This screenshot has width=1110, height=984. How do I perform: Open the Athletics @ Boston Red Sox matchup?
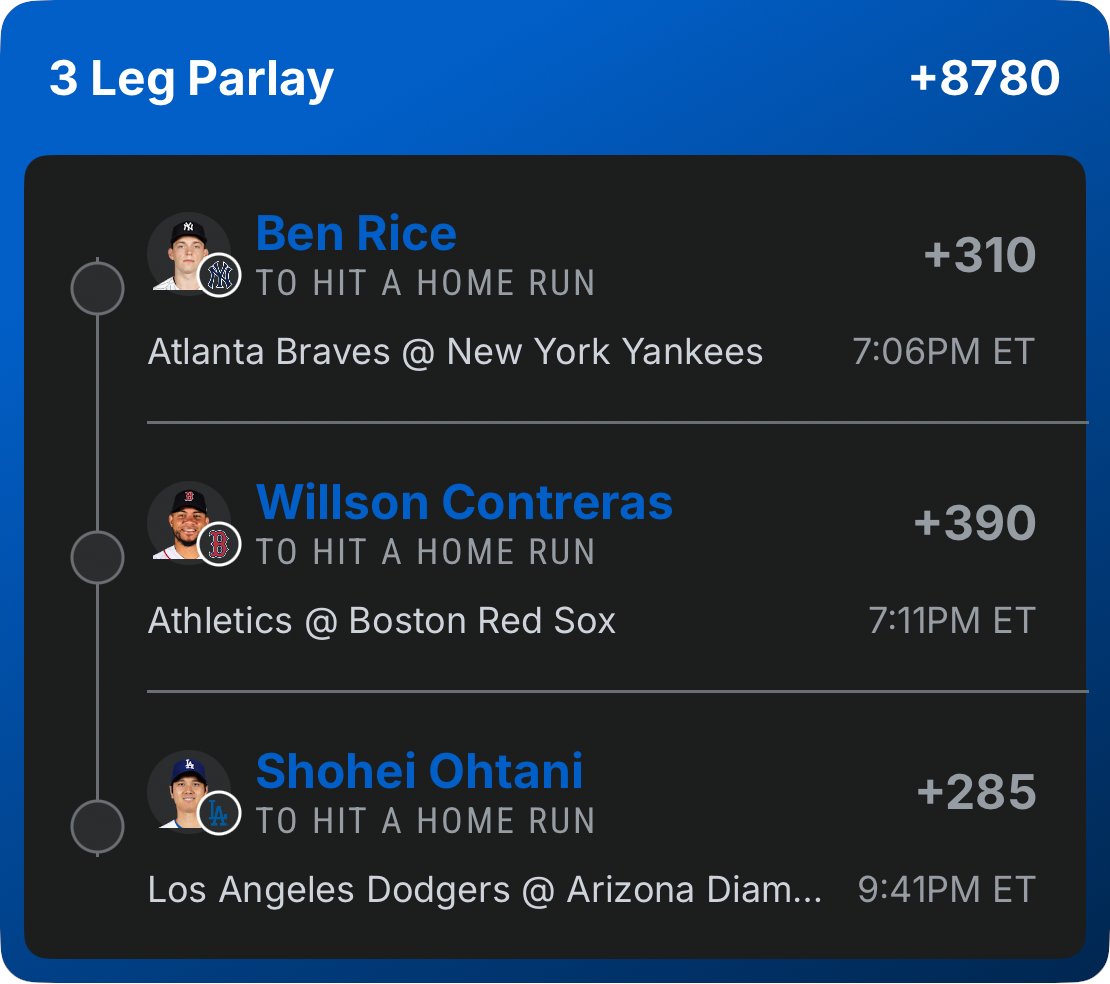(x=382, y=621)
